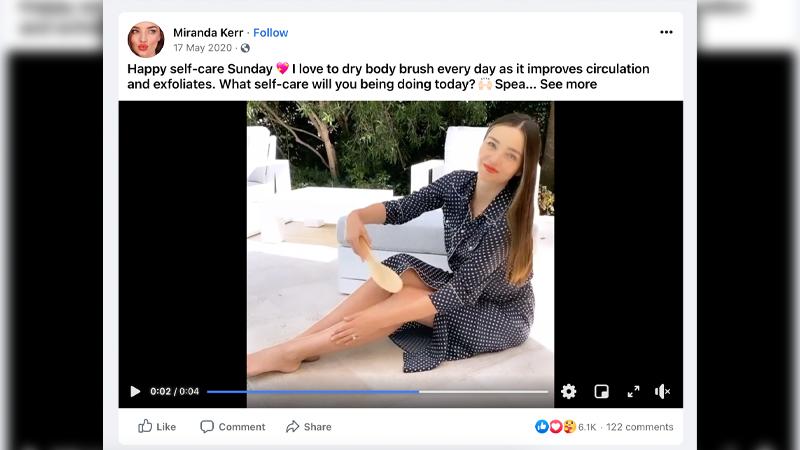This screenshot has height=450, width=800.
Task: Open the Miranda Kerr profile name link
Action: pos(209,33)
